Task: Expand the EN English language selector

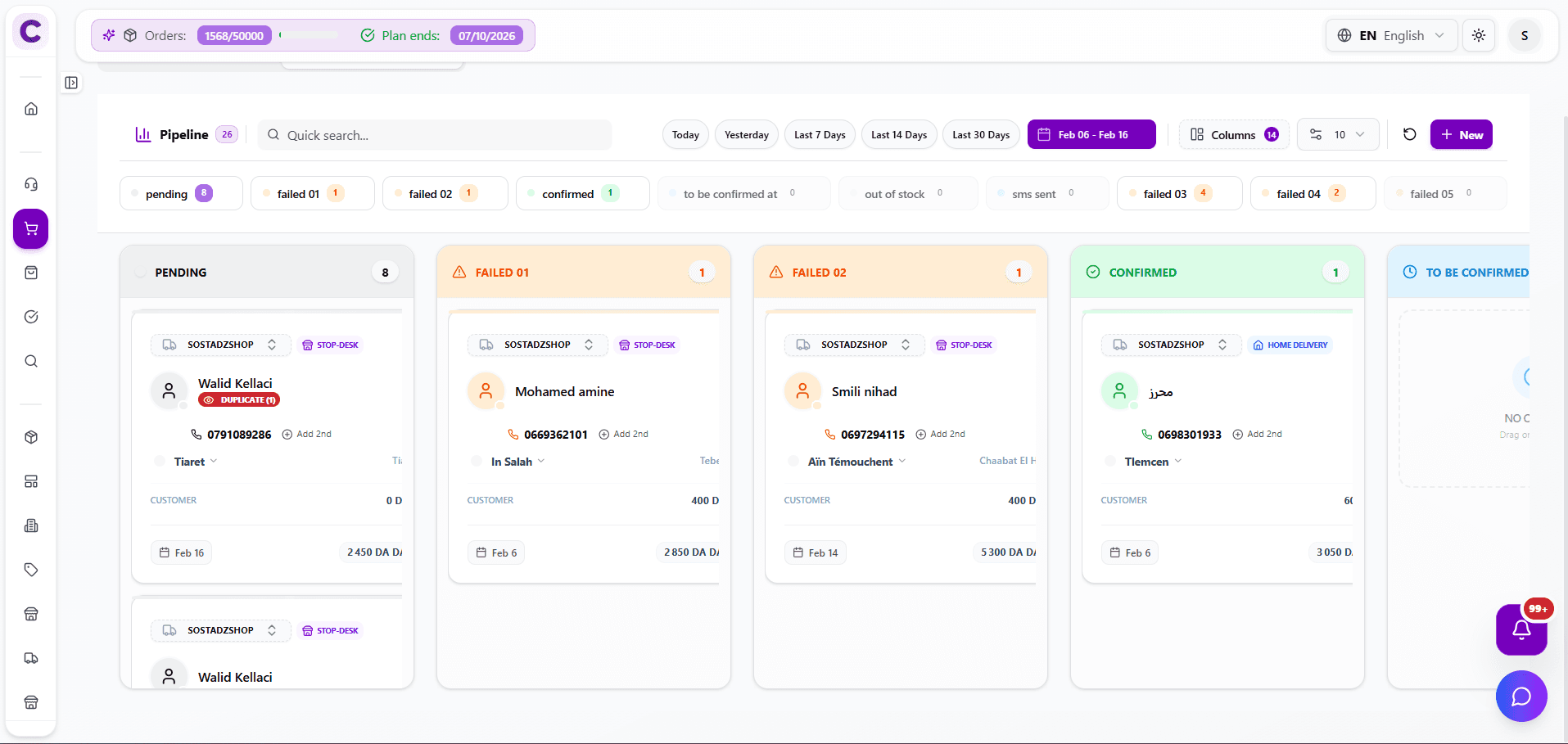Action: [1390, 35]
